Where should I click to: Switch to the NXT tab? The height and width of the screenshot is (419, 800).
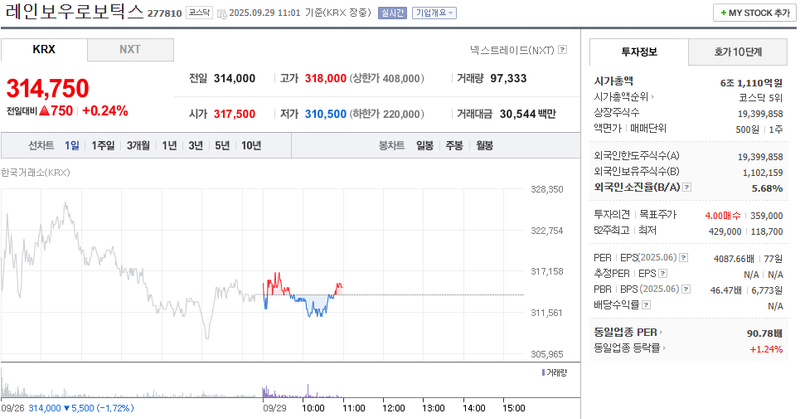point(130,50)
